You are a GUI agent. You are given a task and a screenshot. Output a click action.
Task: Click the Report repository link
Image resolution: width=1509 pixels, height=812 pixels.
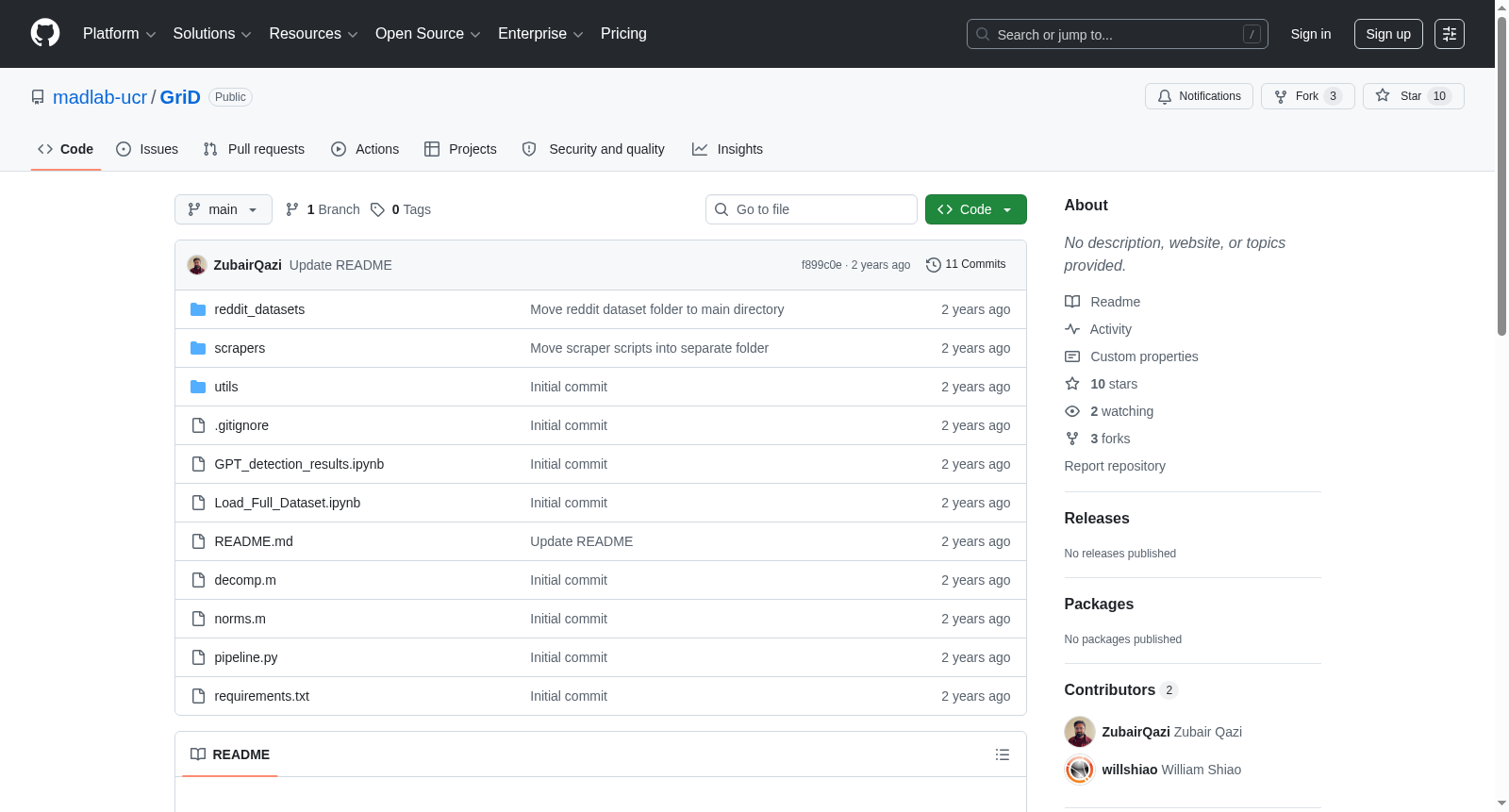pos(1115,466)
